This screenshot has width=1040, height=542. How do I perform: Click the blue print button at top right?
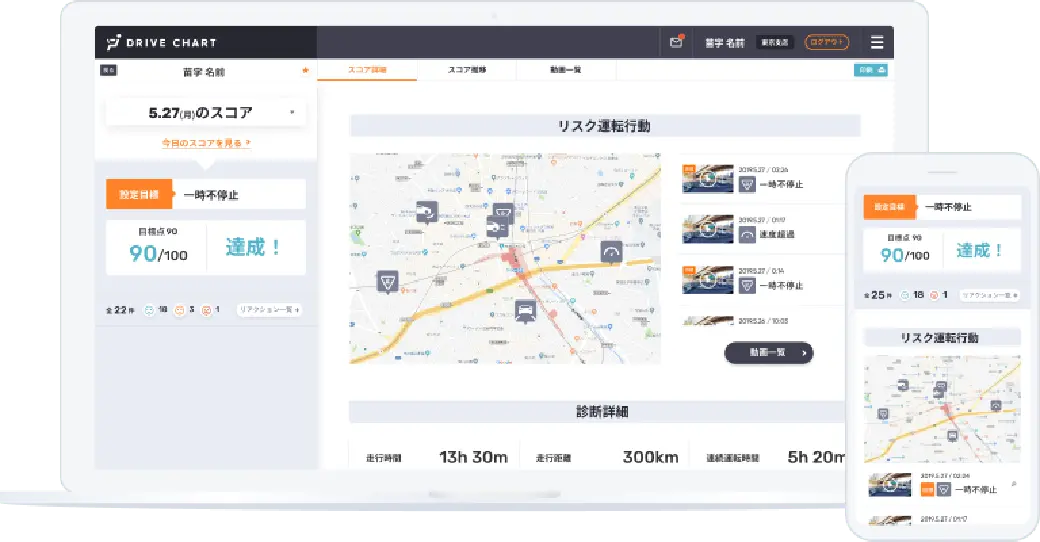(x=870, y=70)
